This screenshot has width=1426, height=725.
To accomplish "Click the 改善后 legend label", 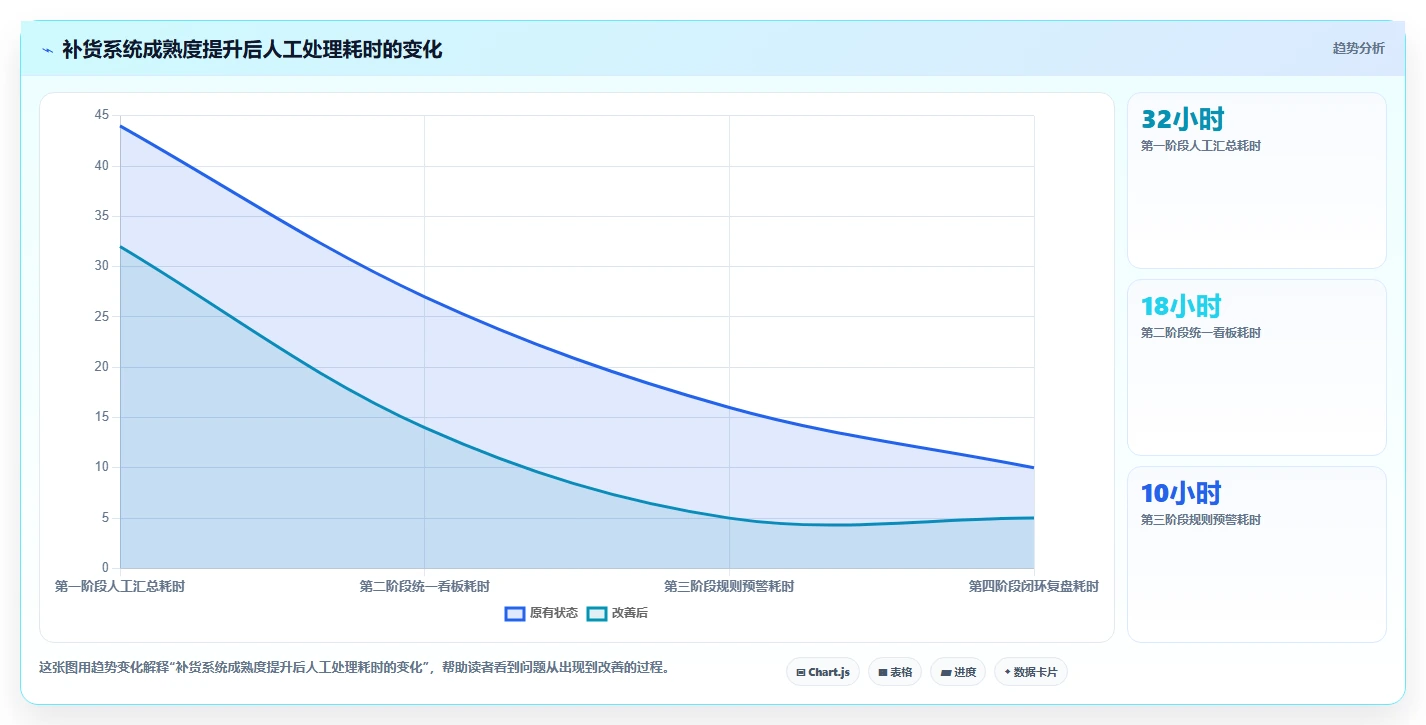I will pyautogui.click(x=630, y=613).
